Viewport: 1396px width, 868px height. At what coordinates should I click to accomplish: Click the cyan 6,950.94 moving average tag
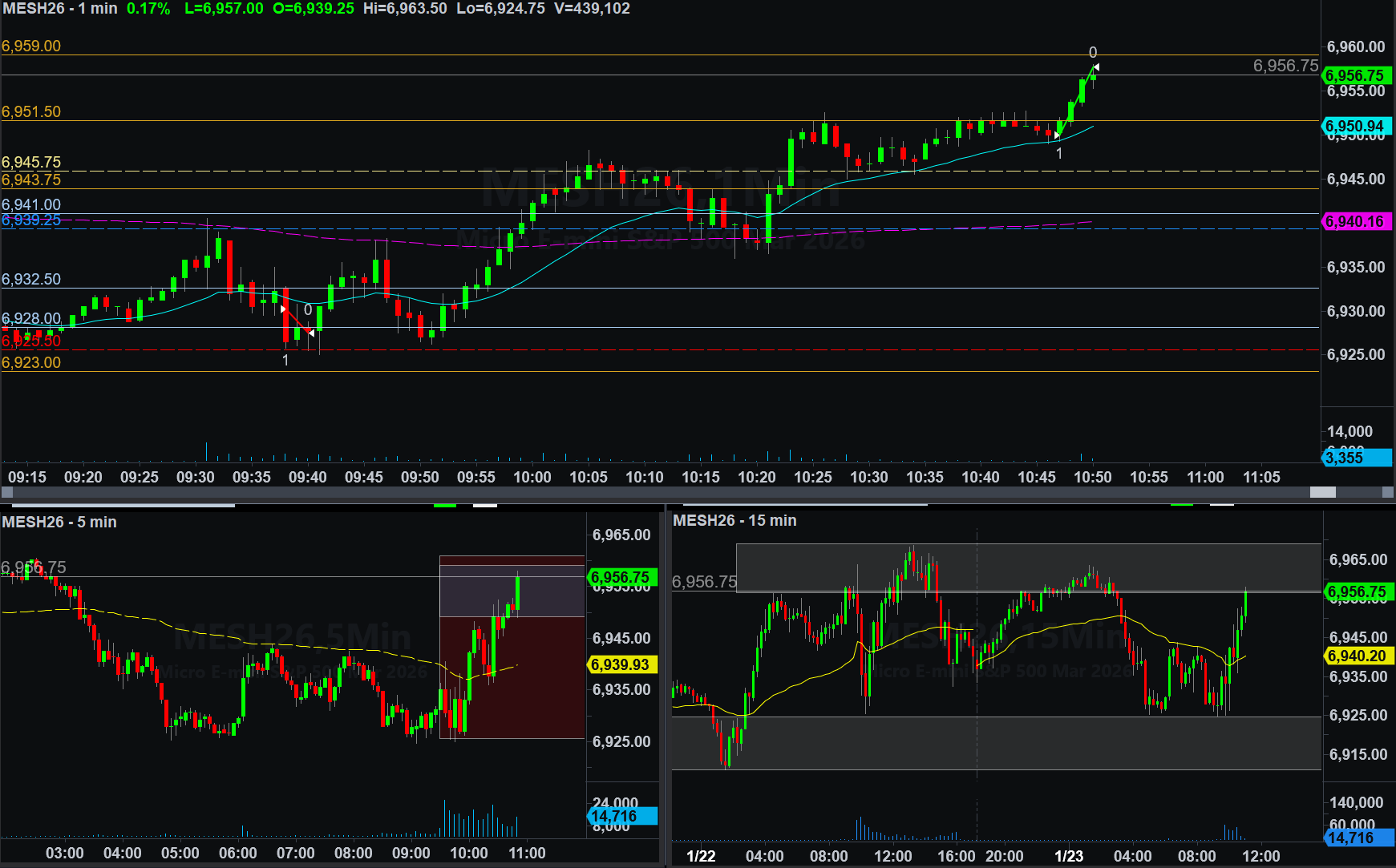point(1355,126)
